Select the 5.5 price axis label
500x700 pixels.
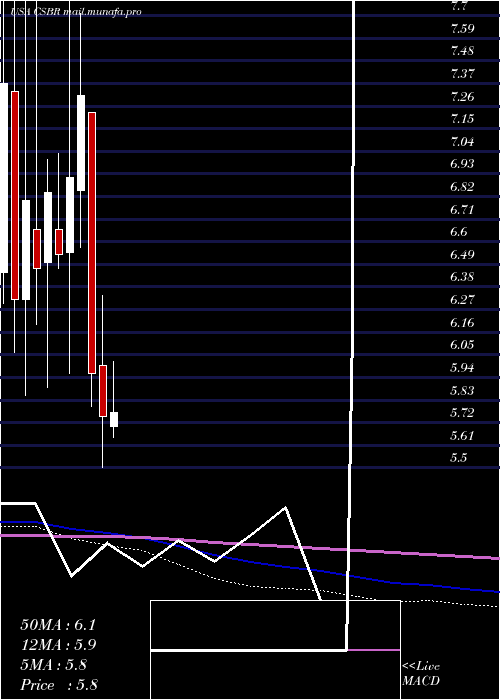point(459,458)
